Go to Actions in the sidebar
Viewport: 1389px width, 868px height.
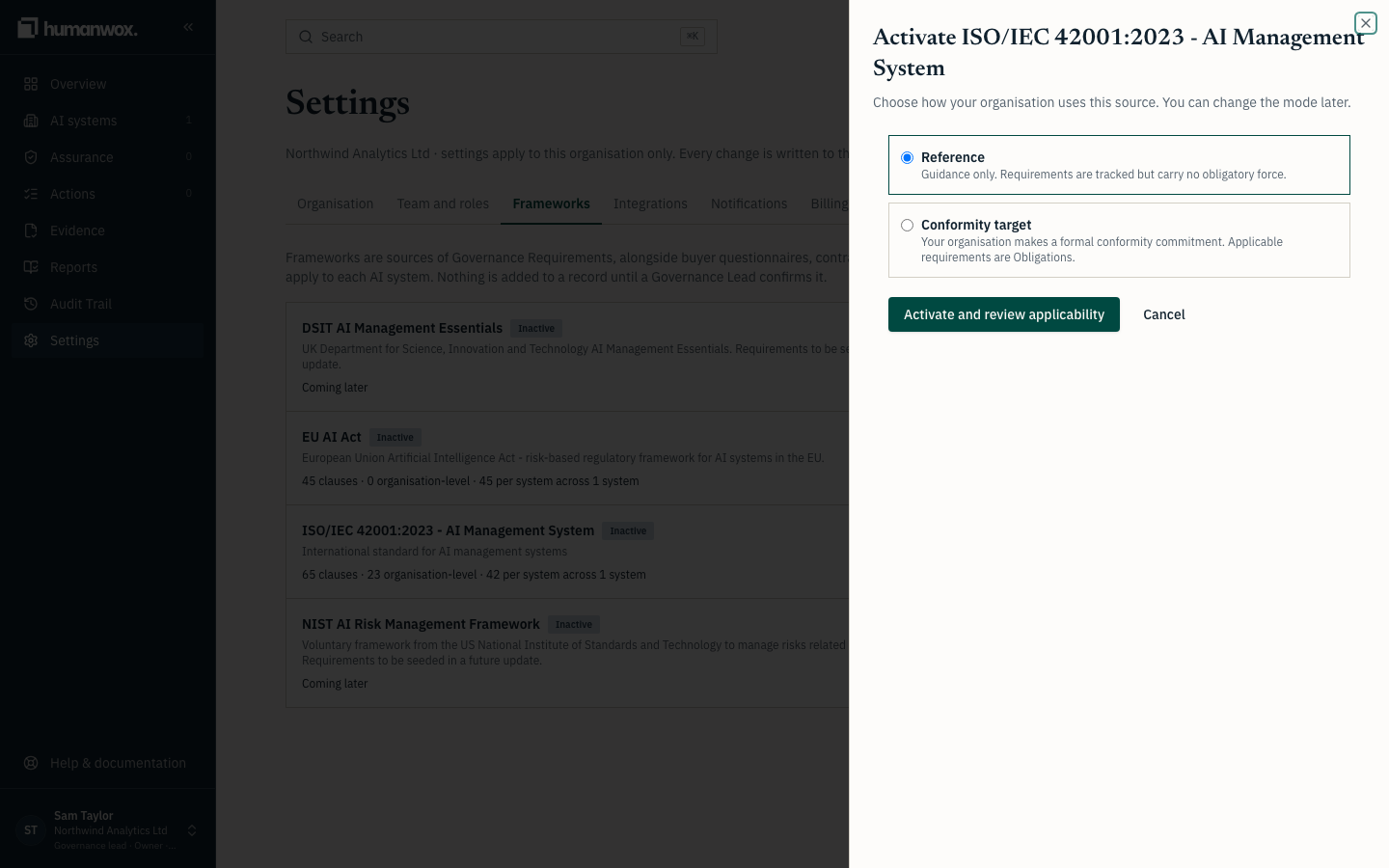(x=108, y=194)
